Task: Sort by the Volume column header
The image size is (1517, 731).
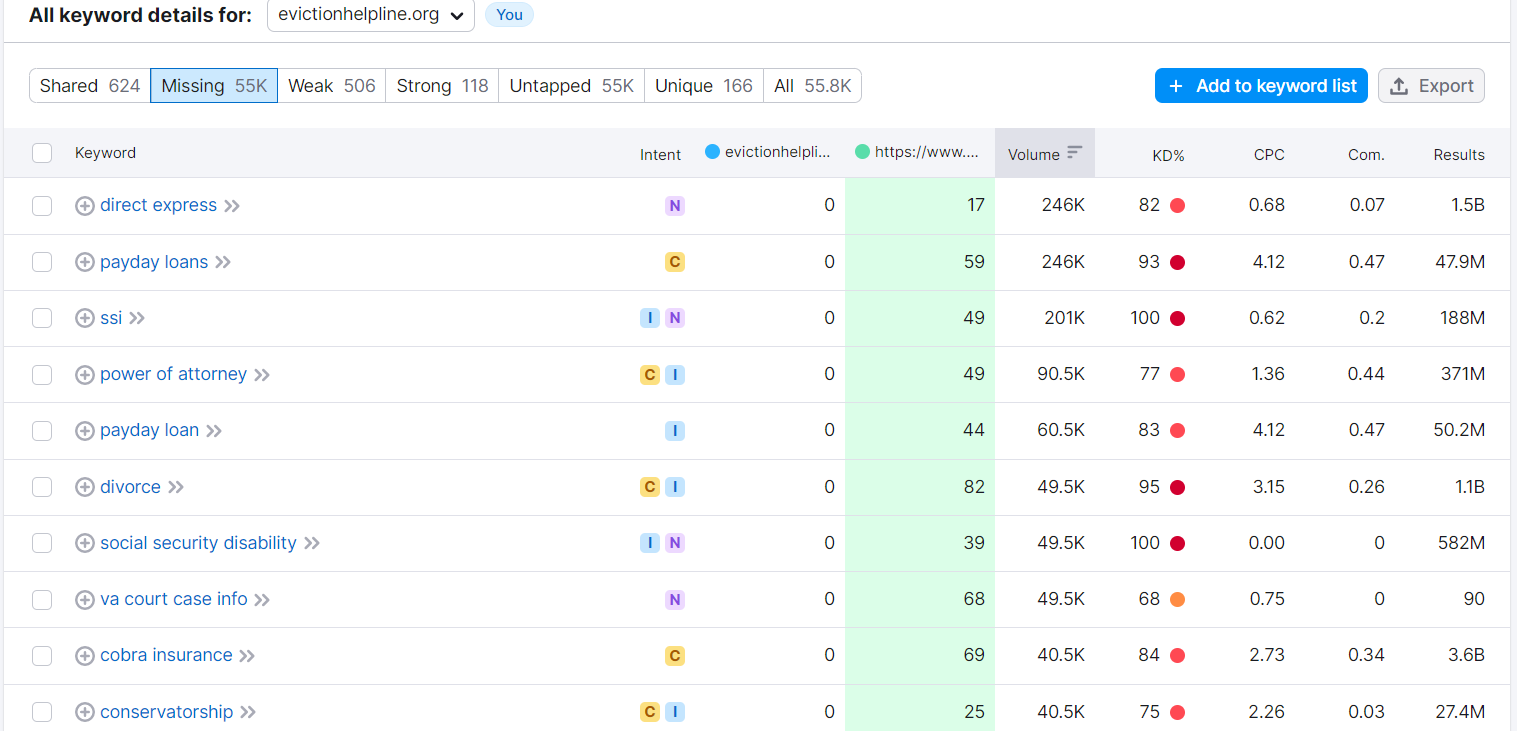Action: pos(1045,154)
